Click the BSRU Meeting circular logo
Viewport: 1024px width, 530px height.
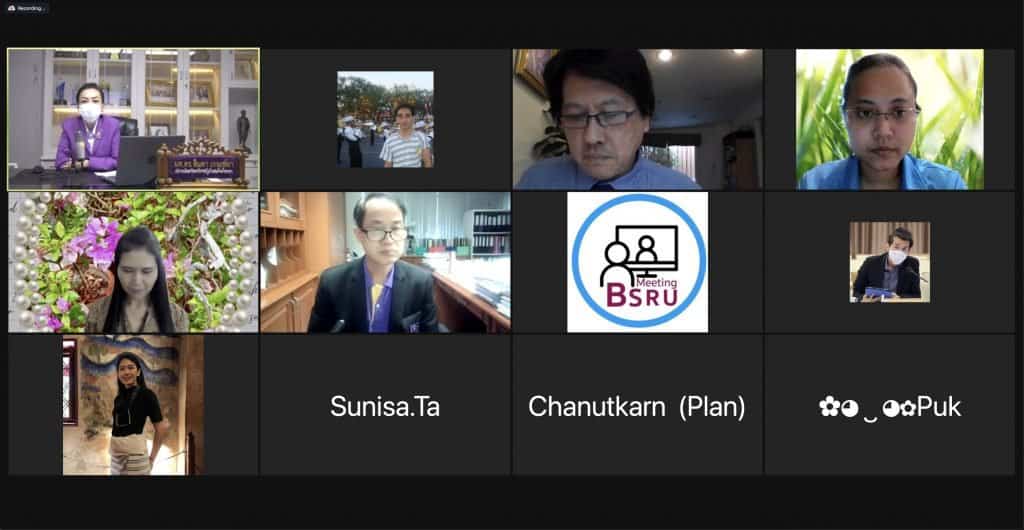click(637, 262)
